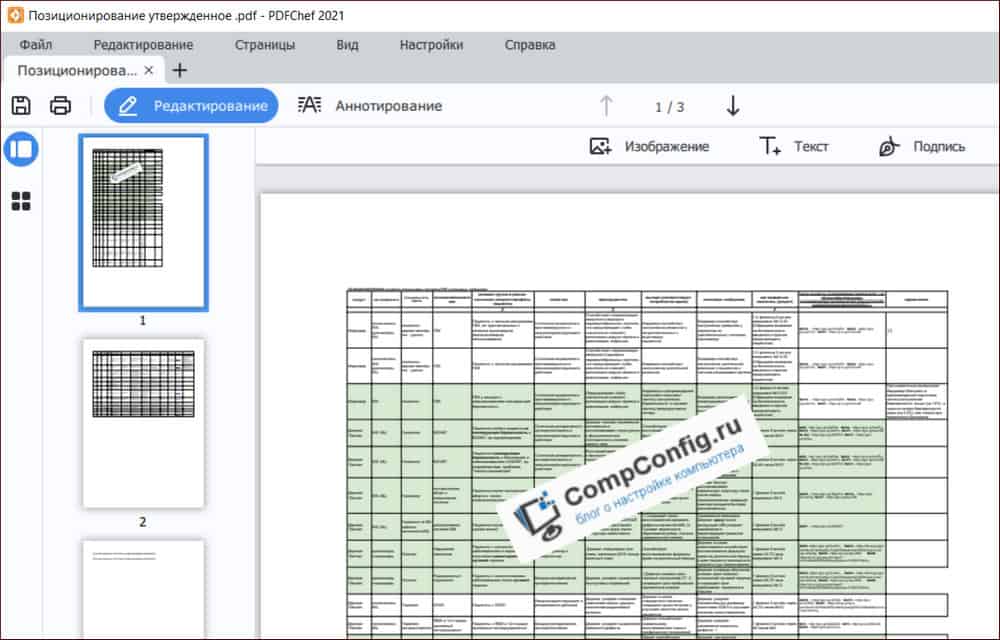Open the Файл menu
The width and height of the screenshot is (1000, 640).
36,45
